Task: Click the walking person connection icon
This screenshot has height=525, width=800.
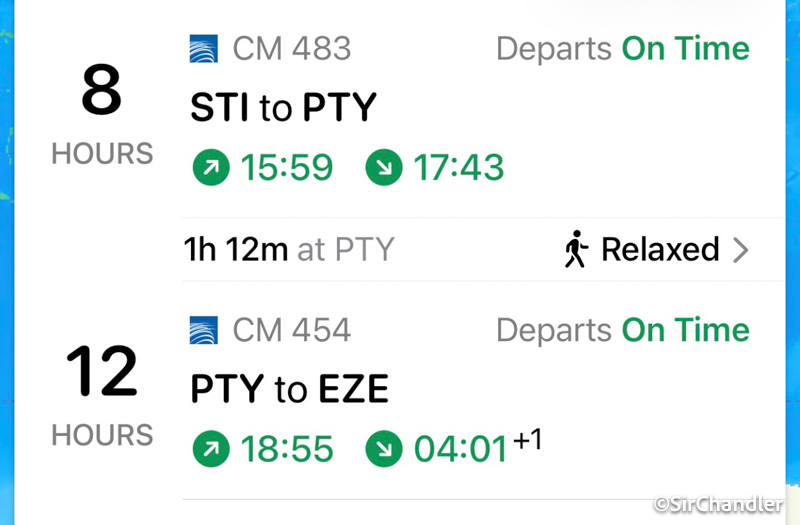Action: (x=574, y=249)
